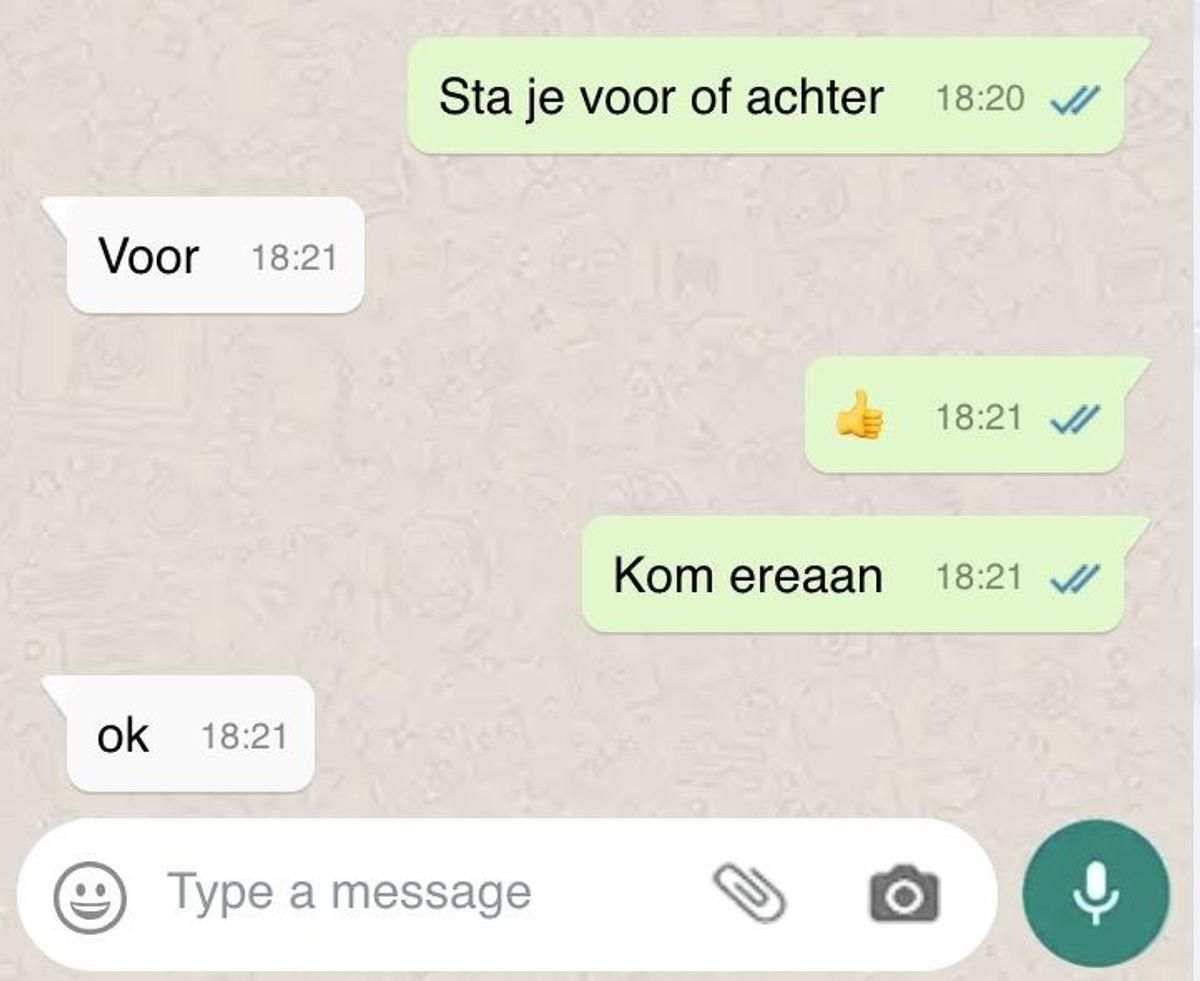Click read receipt ticks on 'Sta je voor of achter'
Screen dimensions: 1200x981
(1074, 98)
